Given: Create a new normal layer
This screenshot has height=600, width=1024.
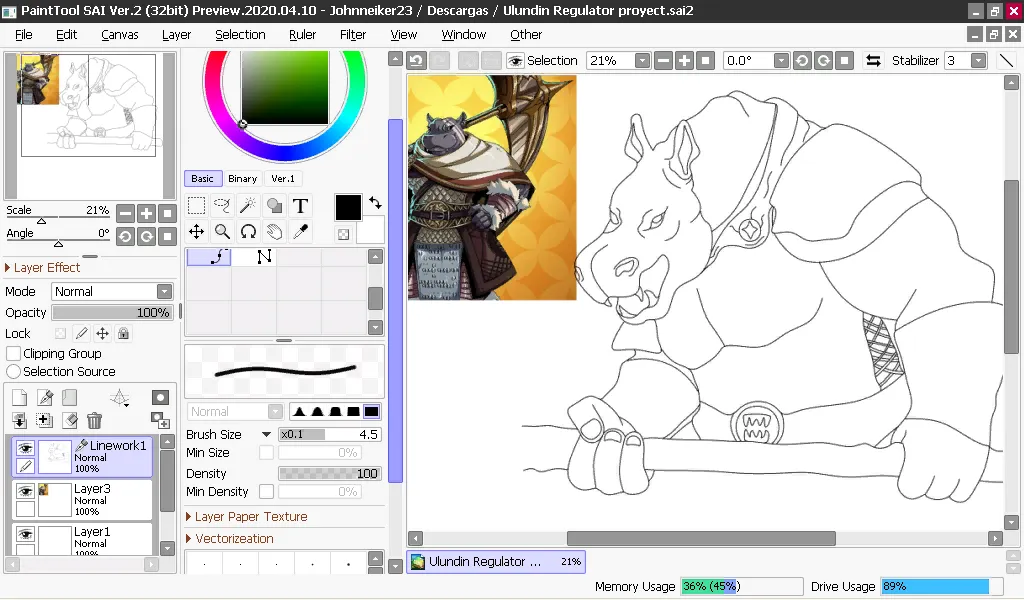Looking at the screenshot, I should coord(20,397).
